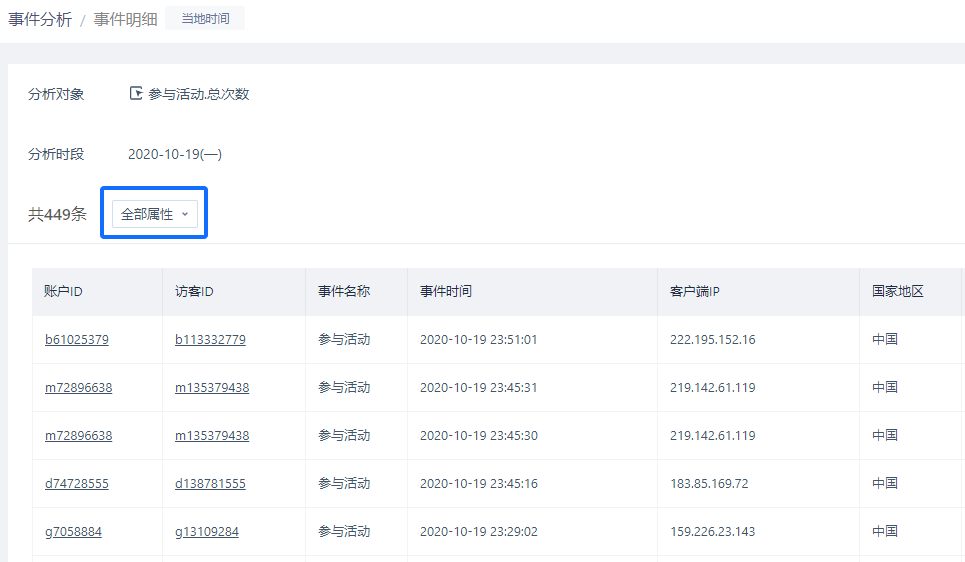
Task: Click the 事件时间 column header
Action: tap(445, 292)
